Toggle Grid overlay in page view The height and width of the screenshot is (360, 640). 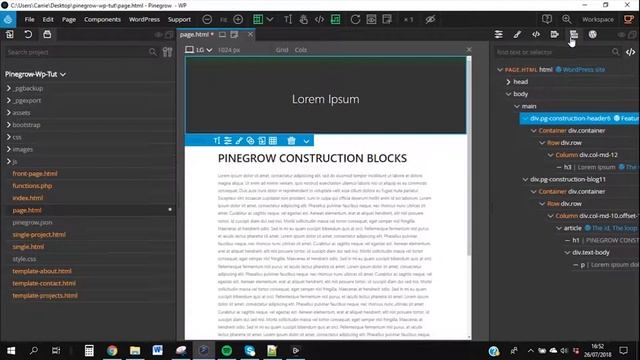282,50
